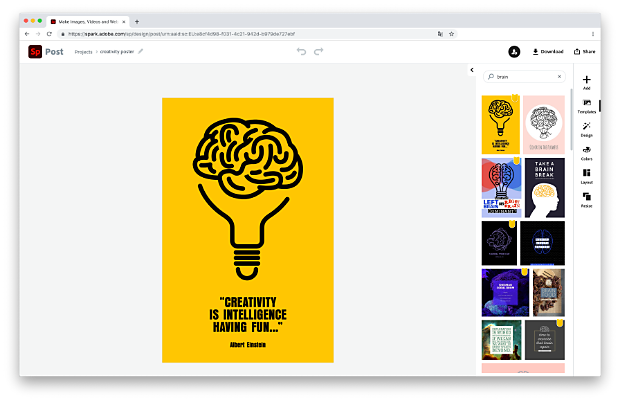Reload the browser page
Viewport: 620px width, 402px height.
[x=49, y=34]
